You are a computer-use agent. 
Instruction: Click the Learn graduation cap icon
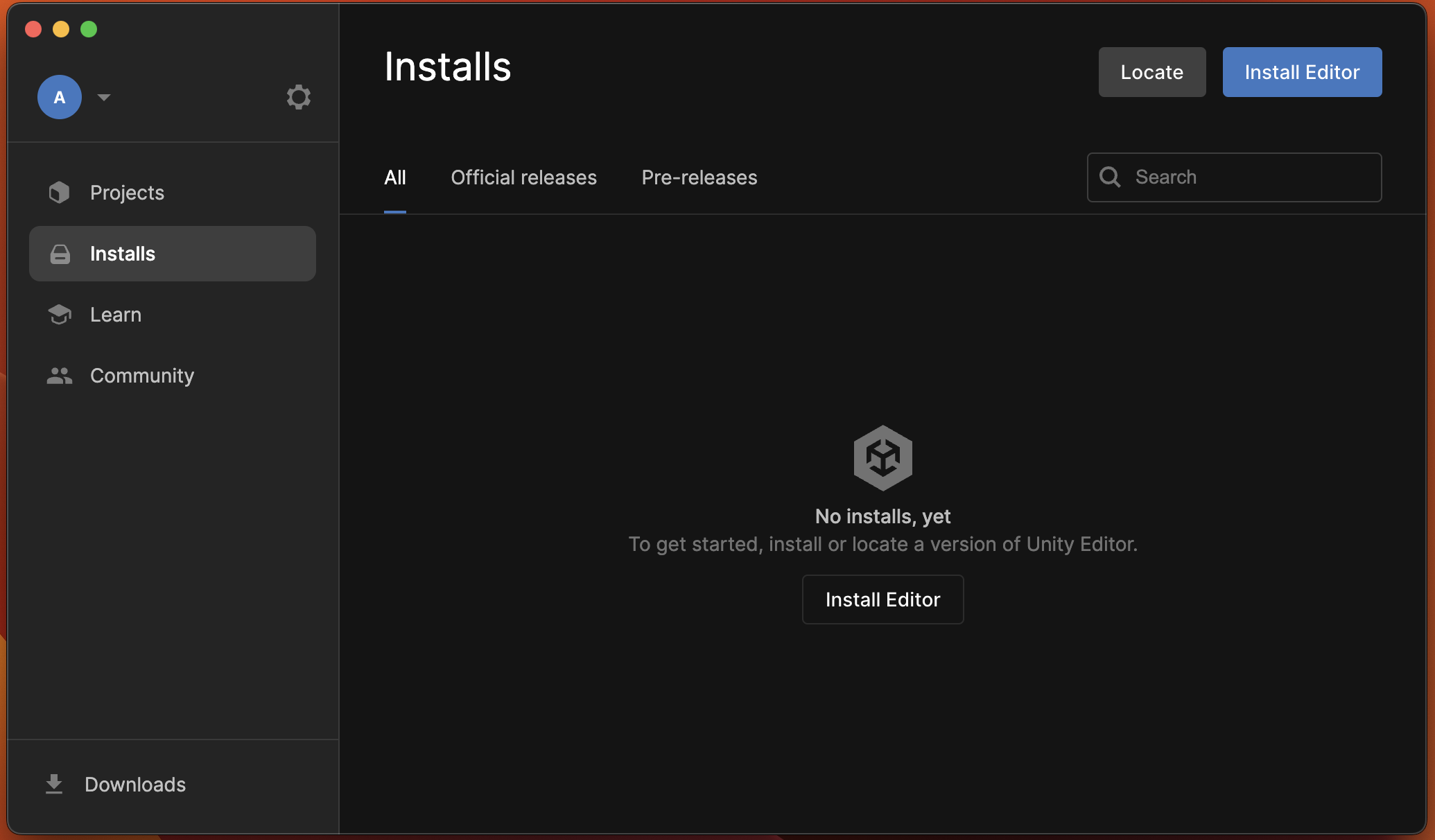(x=60, y=315)
